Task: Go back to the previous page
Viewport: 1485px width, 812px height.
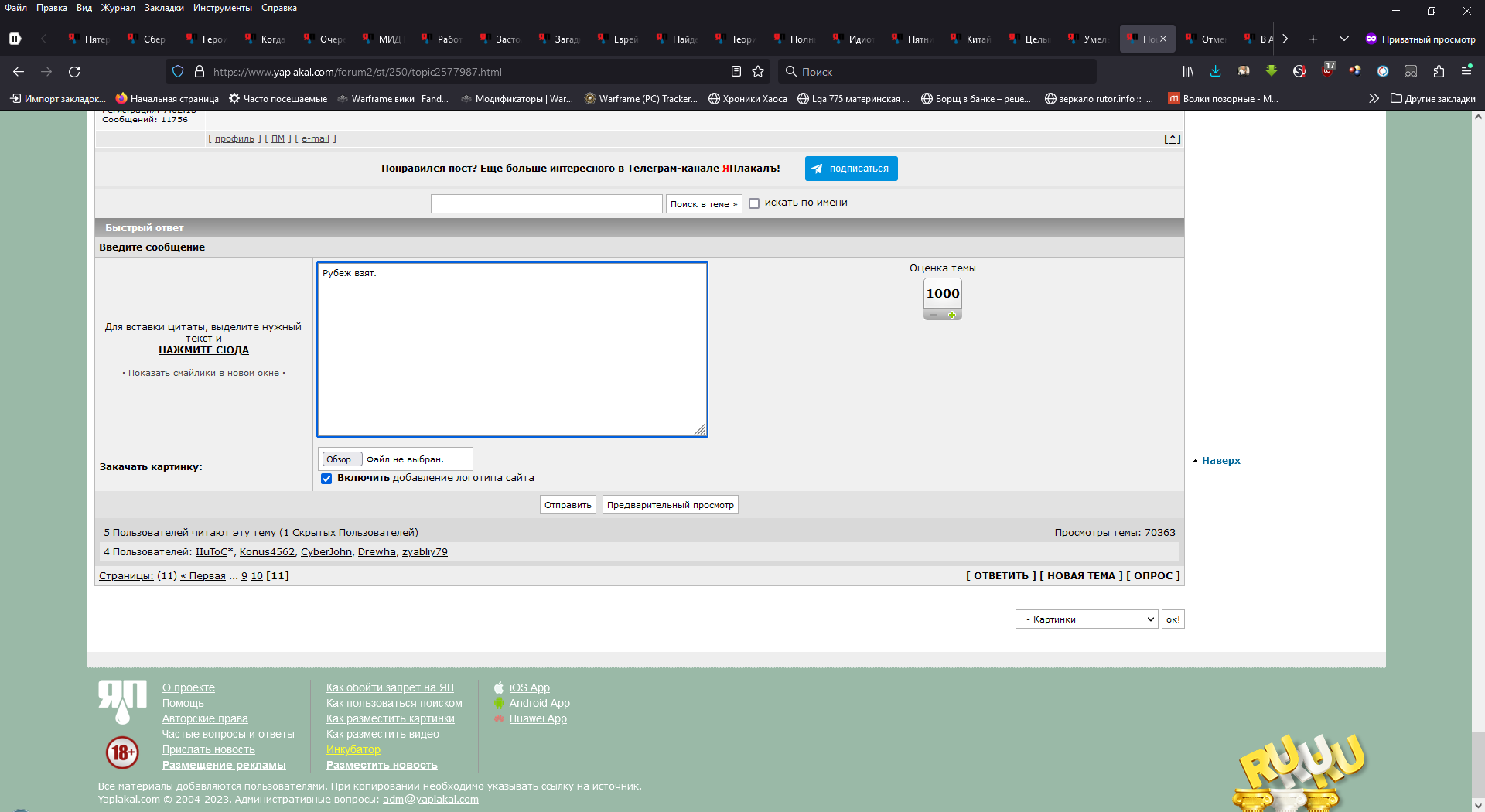Action: pyautogui.click(x=19, y=72)
